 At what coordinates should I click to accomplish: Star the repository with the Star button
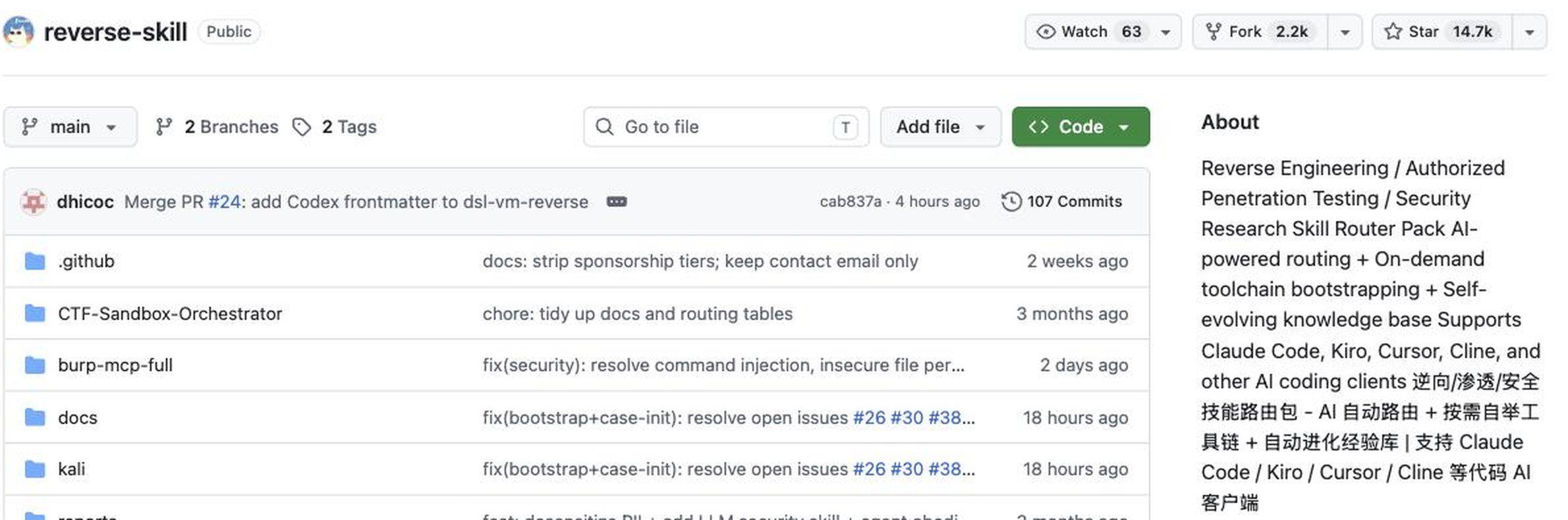point(1442,32)
